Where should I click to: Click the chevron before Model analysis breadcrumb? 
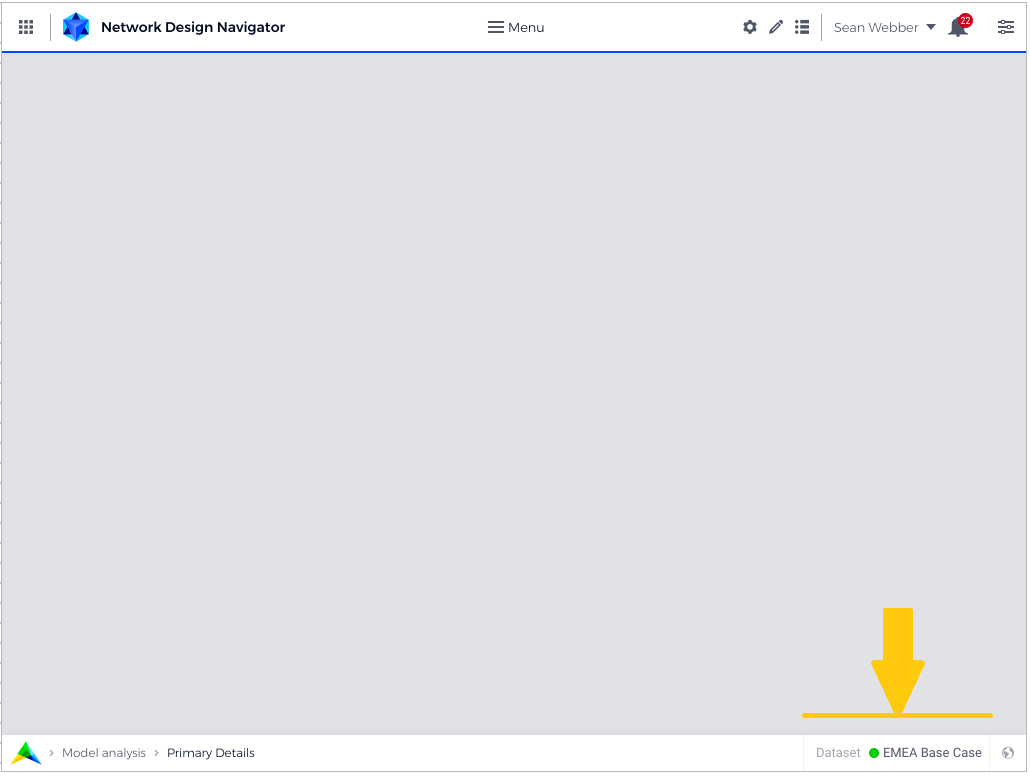(51, 753)
